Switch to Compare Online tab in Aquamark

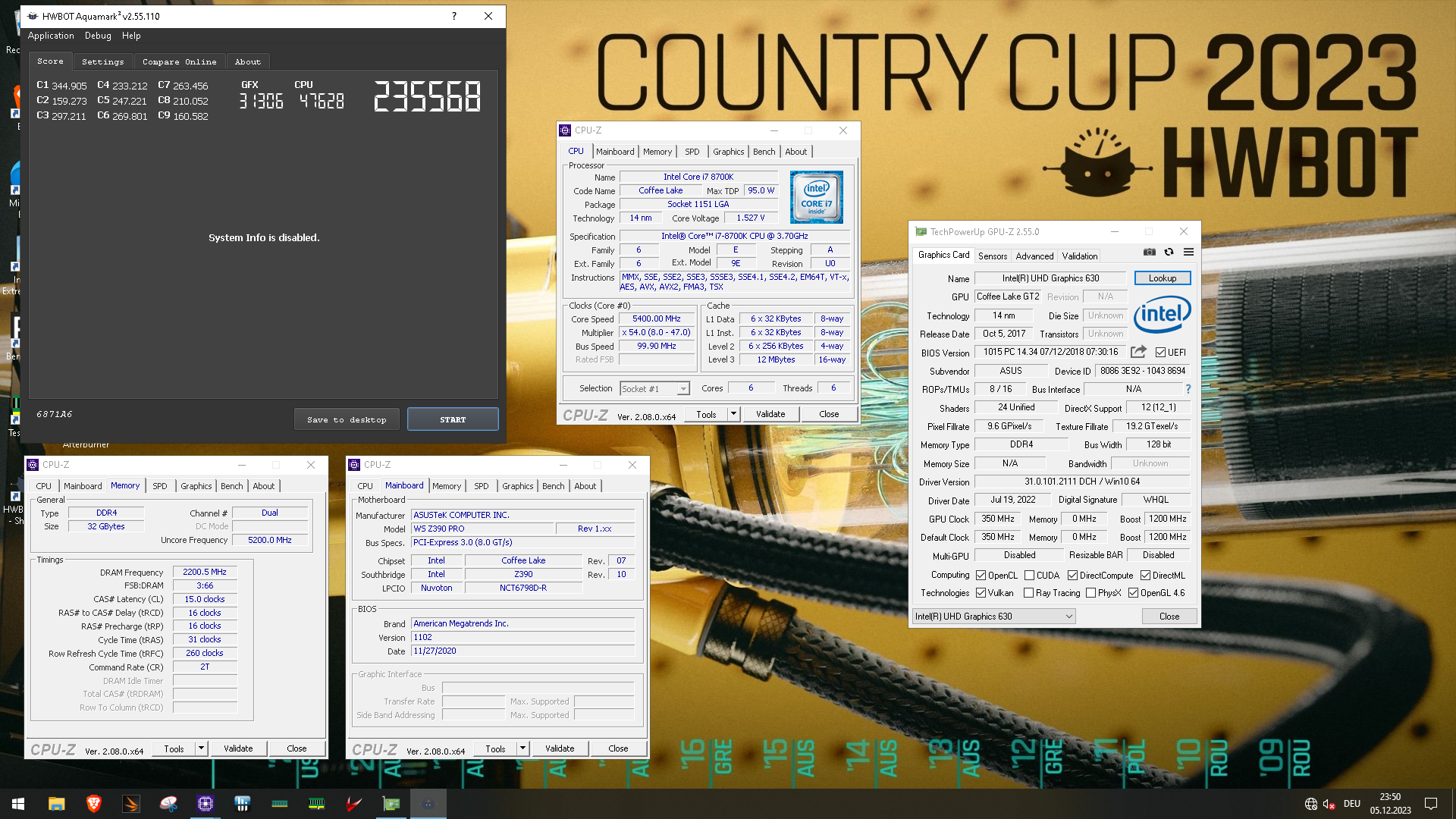pyautogui.click(x=180, y=62)
